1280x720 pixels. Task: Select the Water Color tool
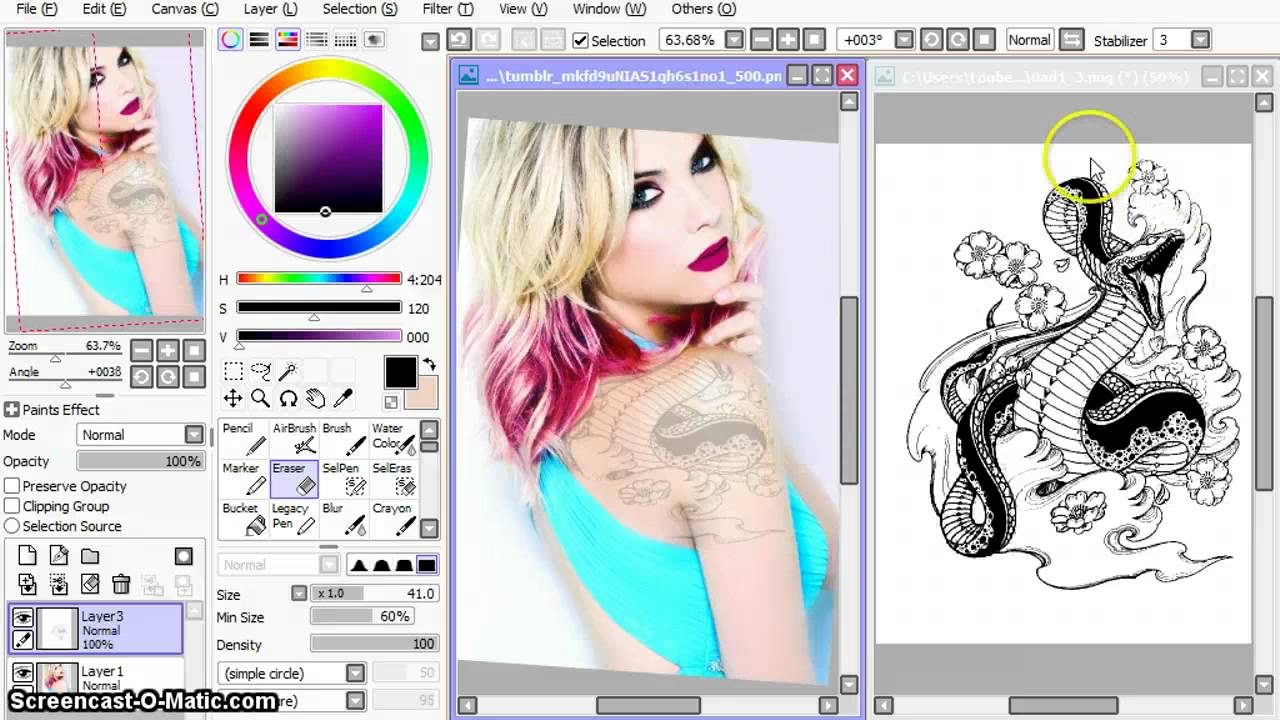[394, 439]
